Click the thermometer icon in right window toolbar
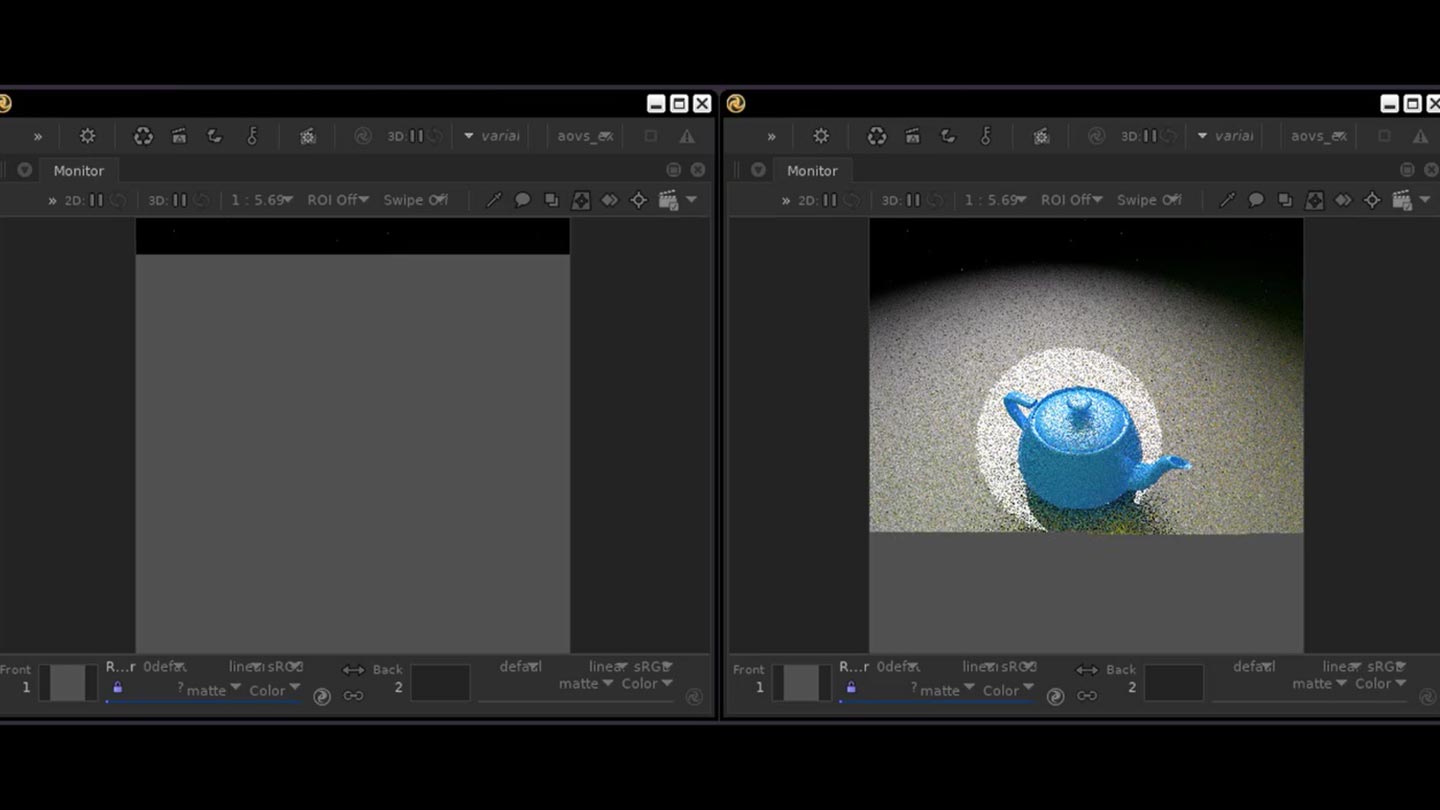 [985, 136]
